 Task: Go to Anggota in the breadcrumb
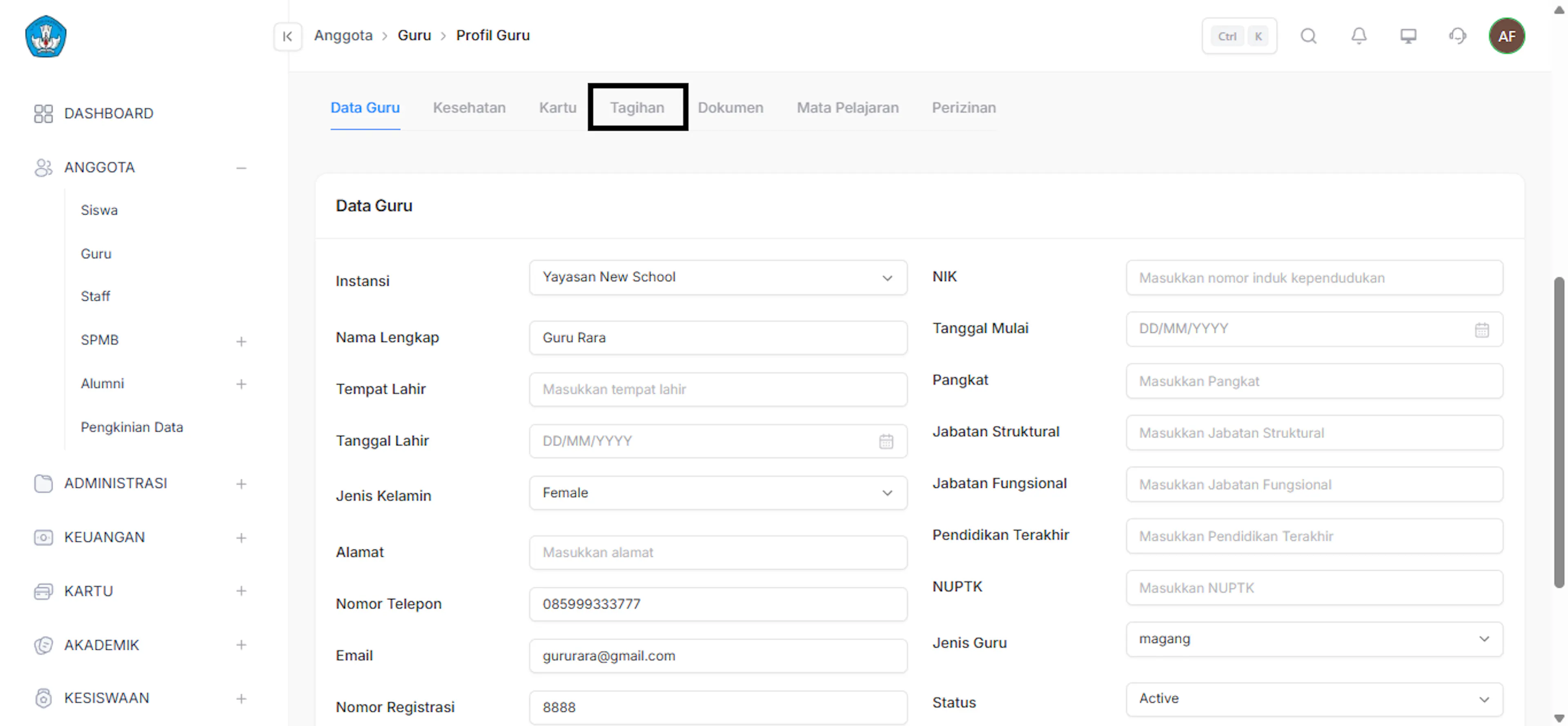[x=343, y=35]
